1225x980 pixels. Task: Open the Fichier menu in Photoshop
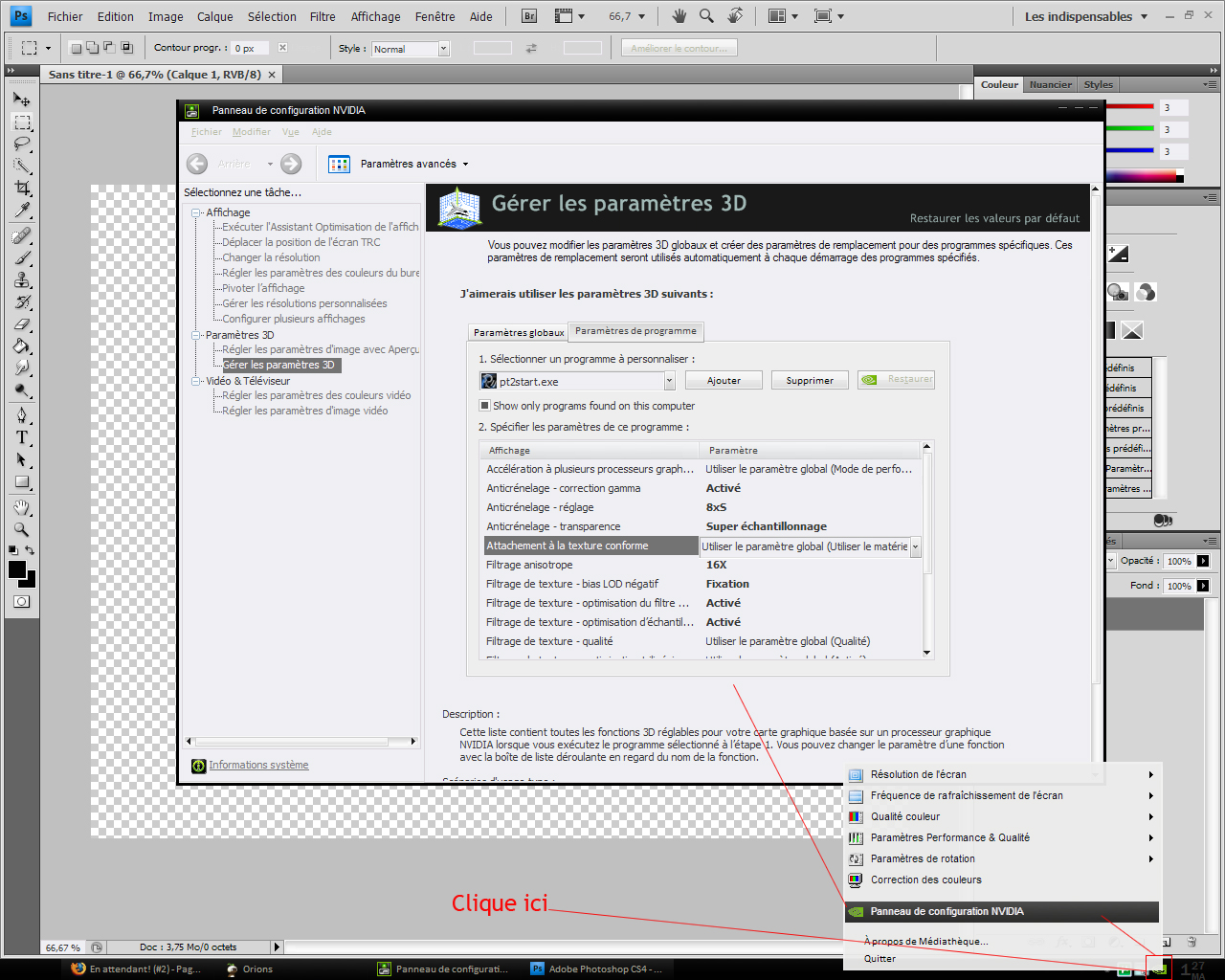pos(65,16)
